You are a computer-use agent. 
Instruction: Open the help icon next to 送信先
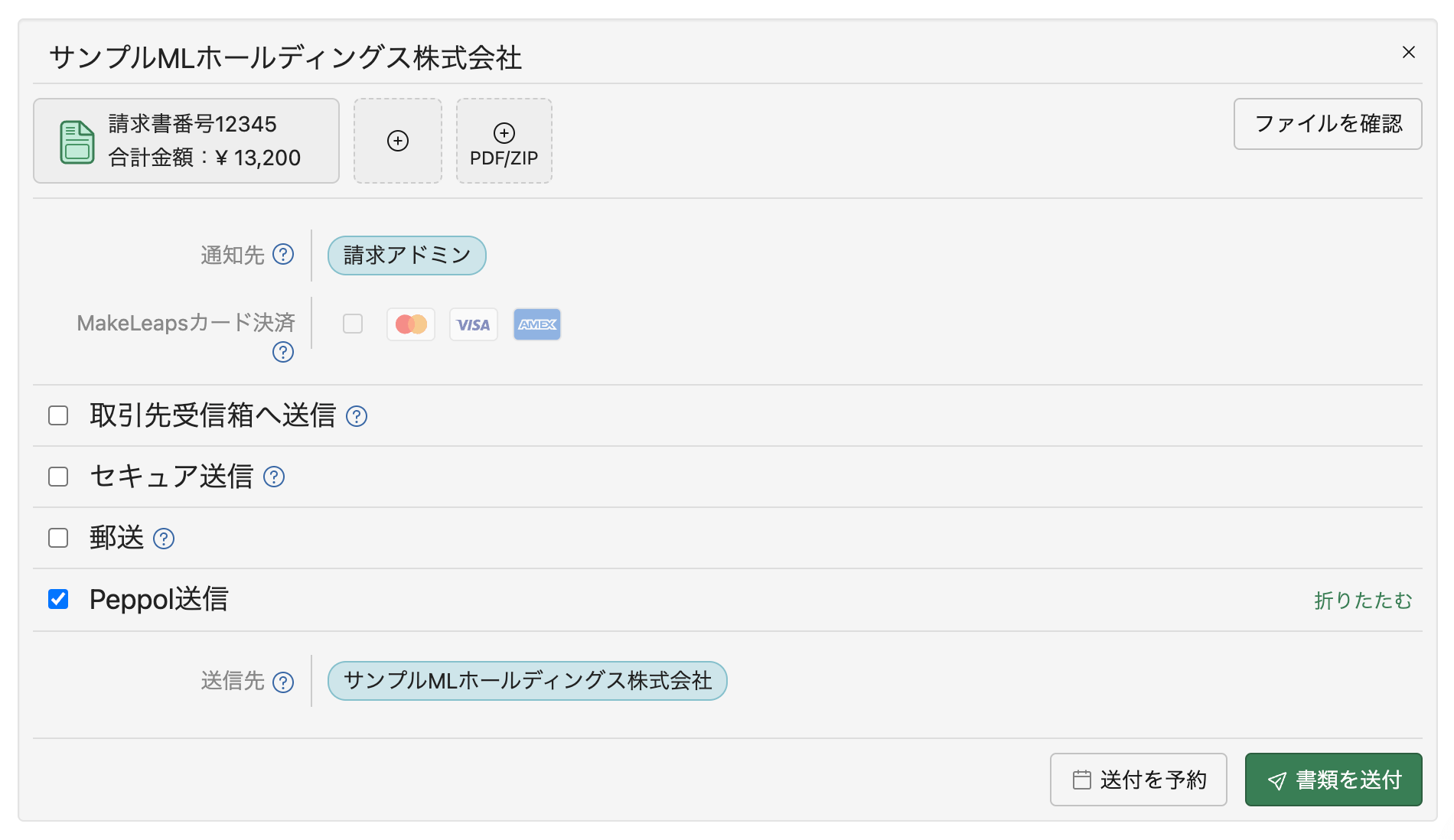(x=283, y=682)
